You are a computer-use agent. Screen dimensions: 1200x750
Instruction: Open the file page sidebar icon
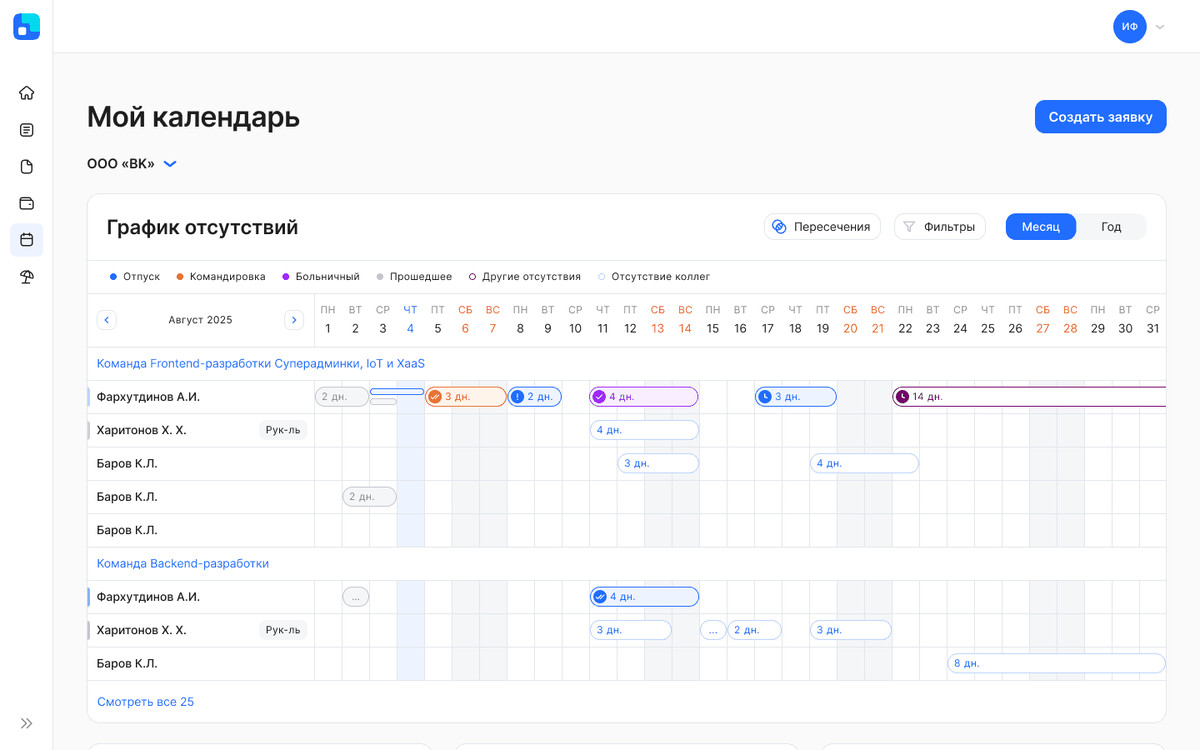27,167
